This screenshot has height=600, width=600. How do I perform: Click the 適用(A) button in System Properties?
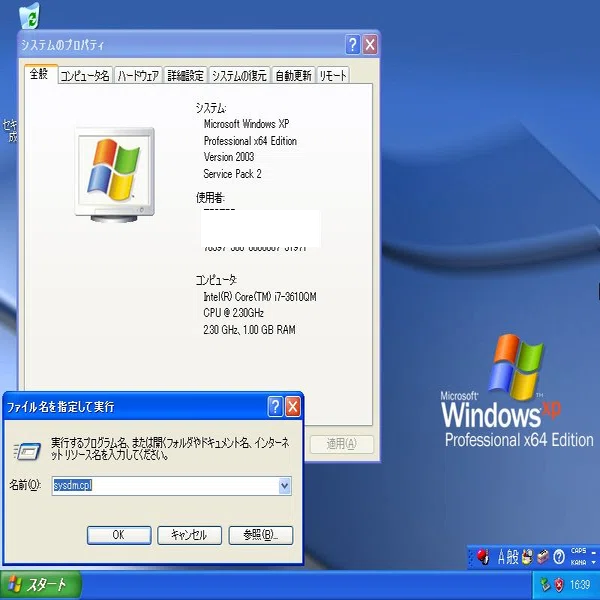click(x=341, y=444)
